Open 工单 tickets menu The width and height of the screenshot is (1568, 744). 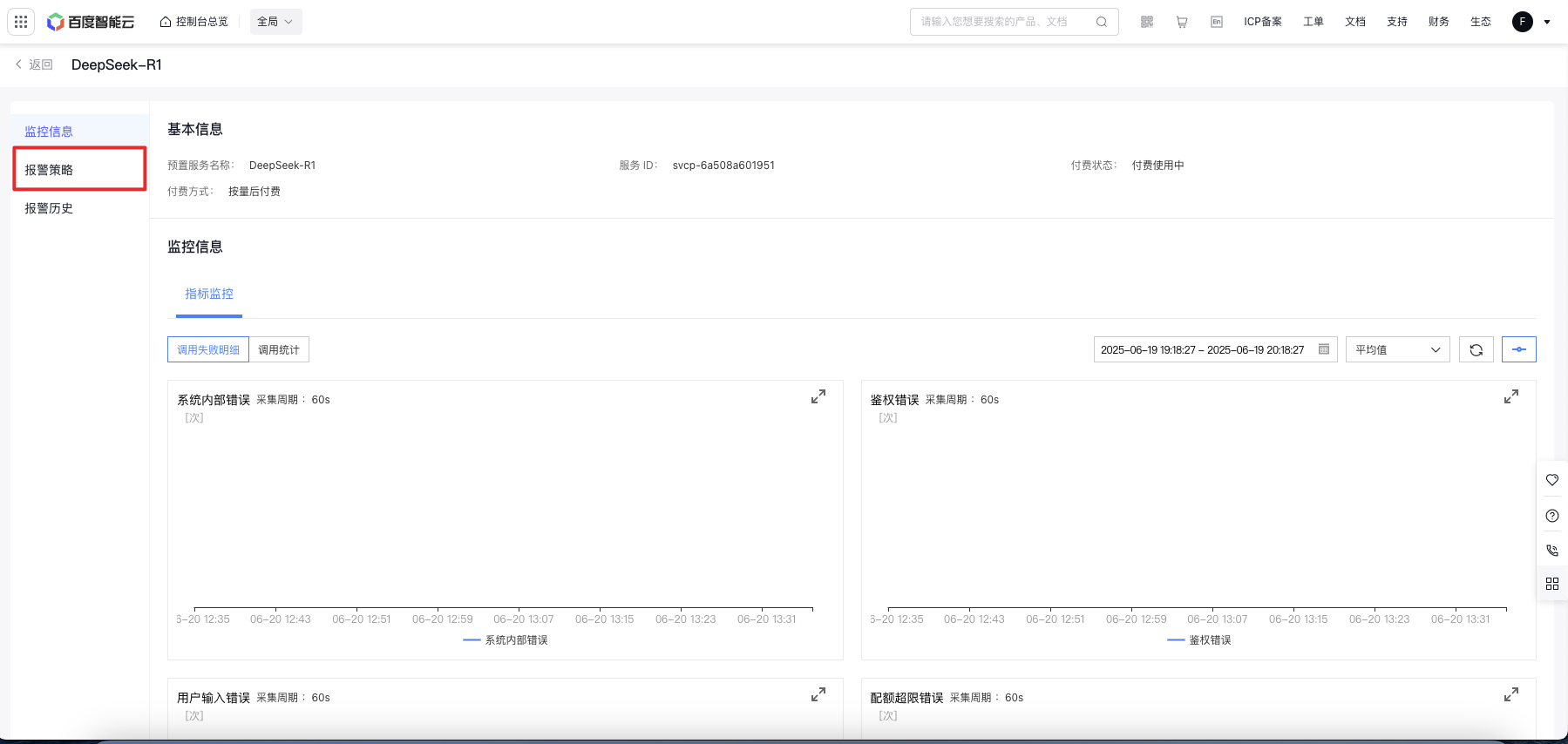pos(1313,22)
